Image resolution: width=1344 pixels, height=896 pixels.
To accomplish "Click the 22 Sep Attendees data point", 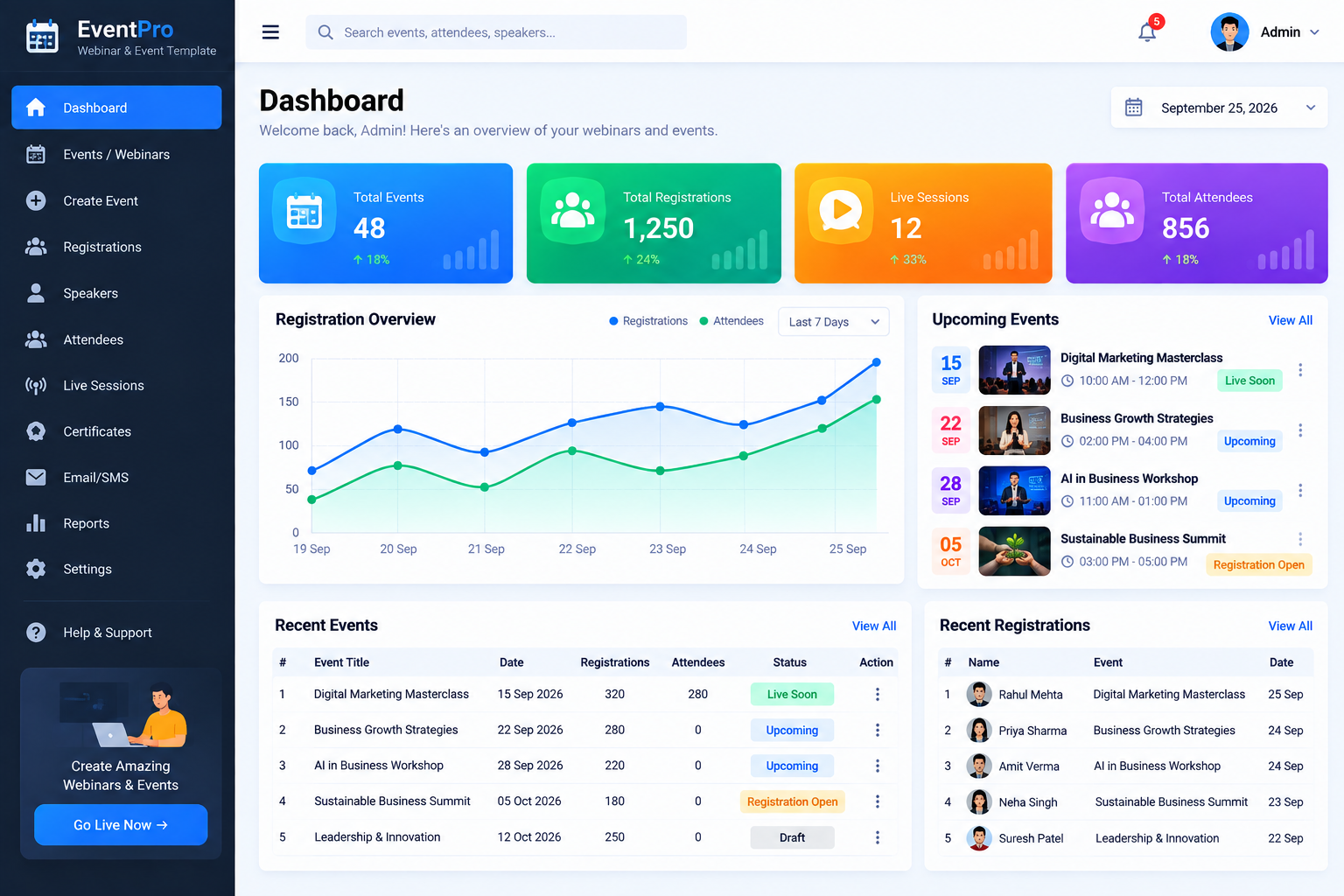I will (571, 451).
